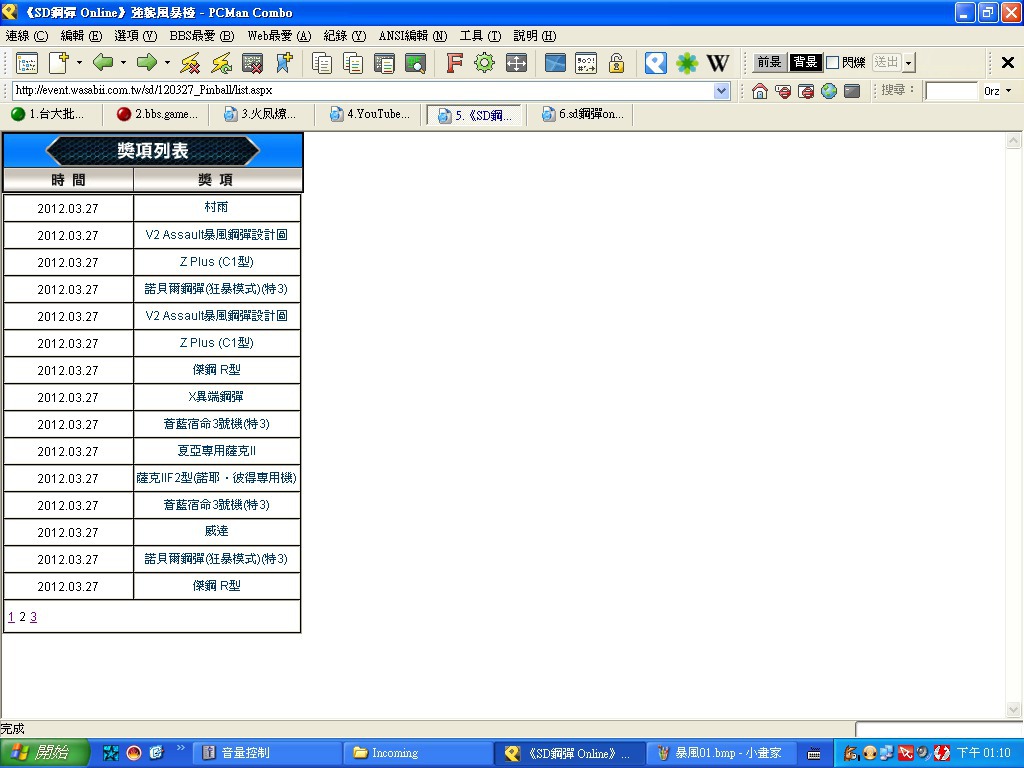
Task: Click the 搜尋 search input field
Action: click(x=950, y=91)
